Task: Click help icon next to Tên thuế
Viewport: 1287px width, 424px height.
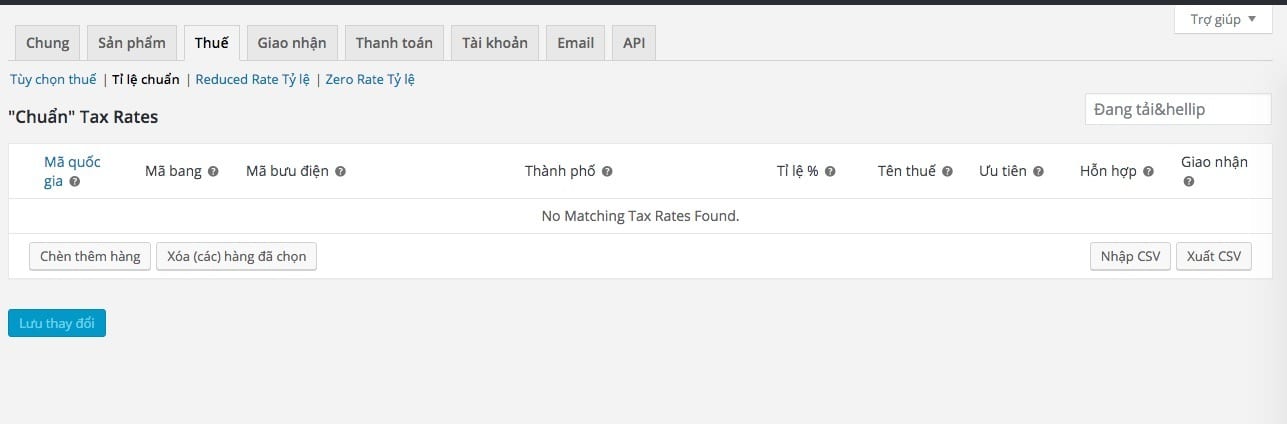Action: (947, 172)
